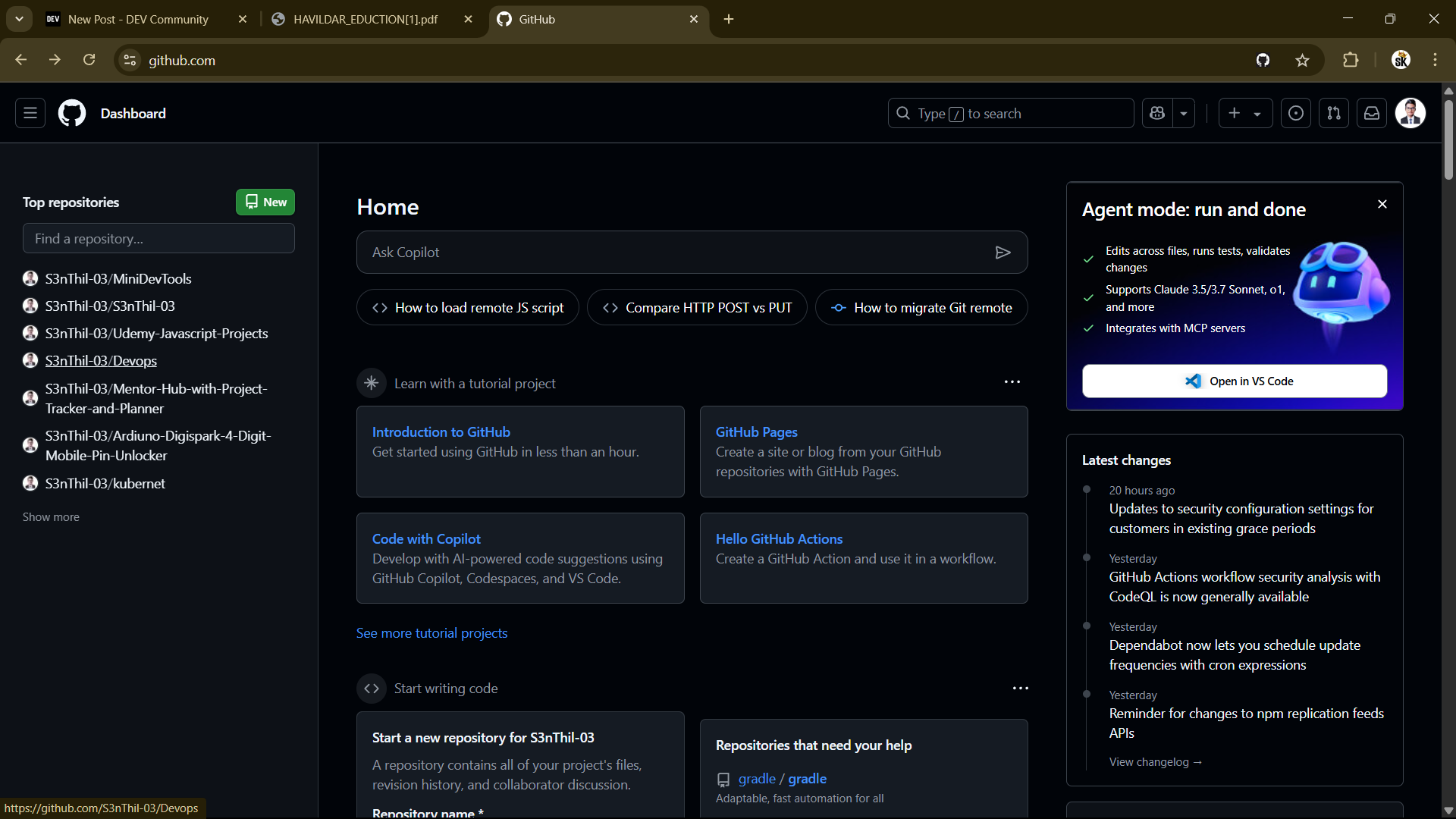Open tutorial project section options menu
The height and width of the screenshot is (819, 1456).
click(x=1012, y=382)
